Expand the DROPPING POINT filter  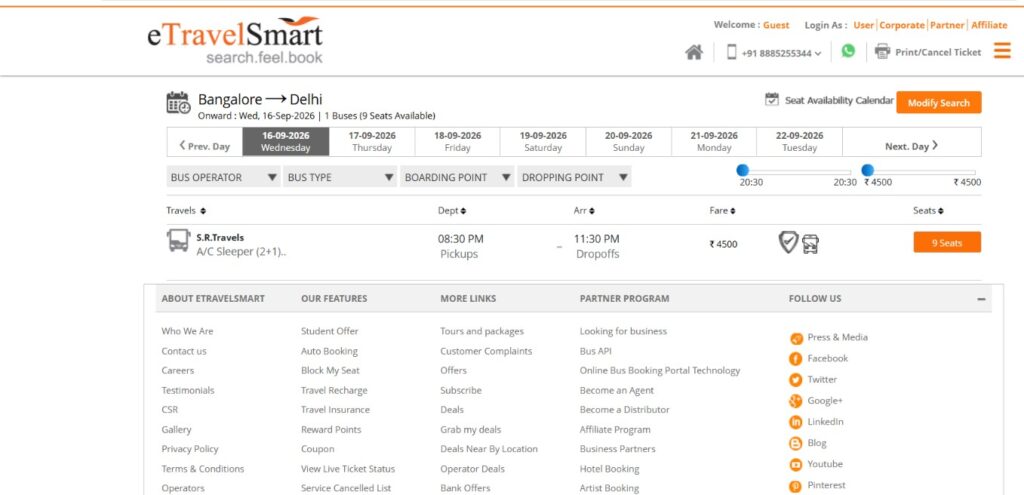coord(574,177)
